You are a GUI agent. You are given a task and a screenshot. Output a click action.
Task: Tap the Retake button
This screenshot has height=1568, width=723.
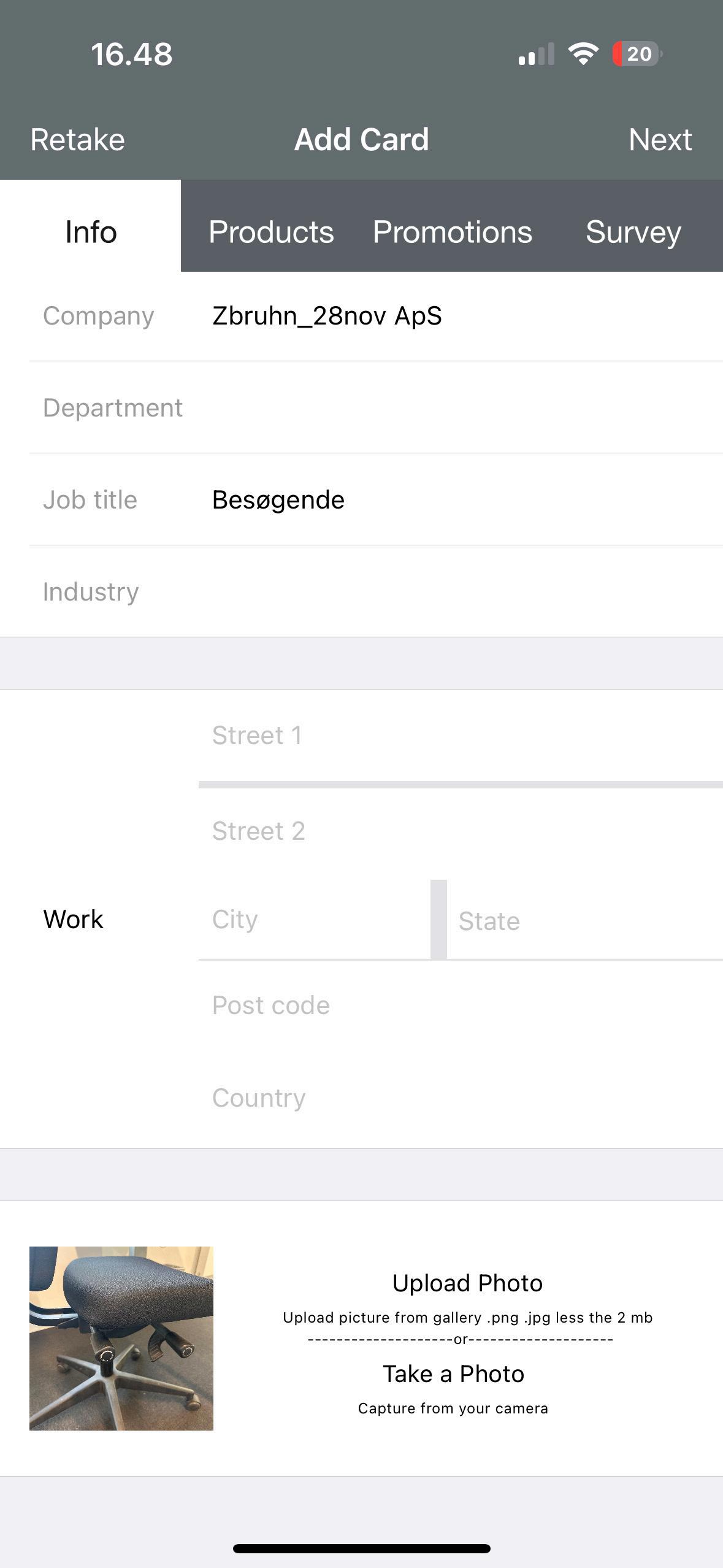[78, 140]
